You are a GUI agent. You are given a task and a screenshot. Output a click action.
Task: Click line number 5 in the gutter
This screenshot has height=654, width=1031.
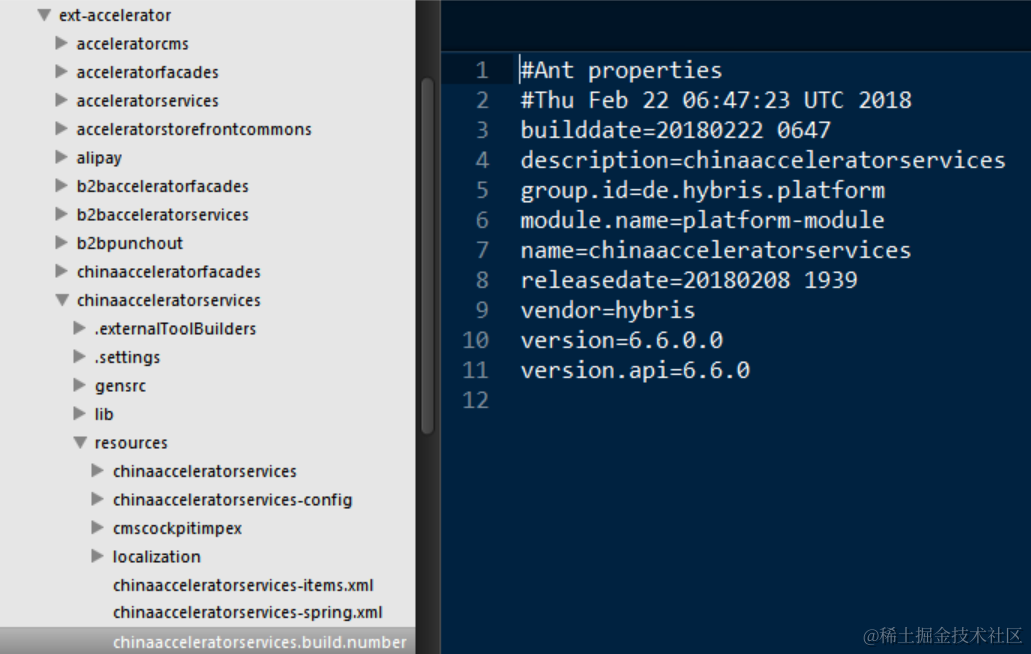pyautogui.click(x=482, y=191)
